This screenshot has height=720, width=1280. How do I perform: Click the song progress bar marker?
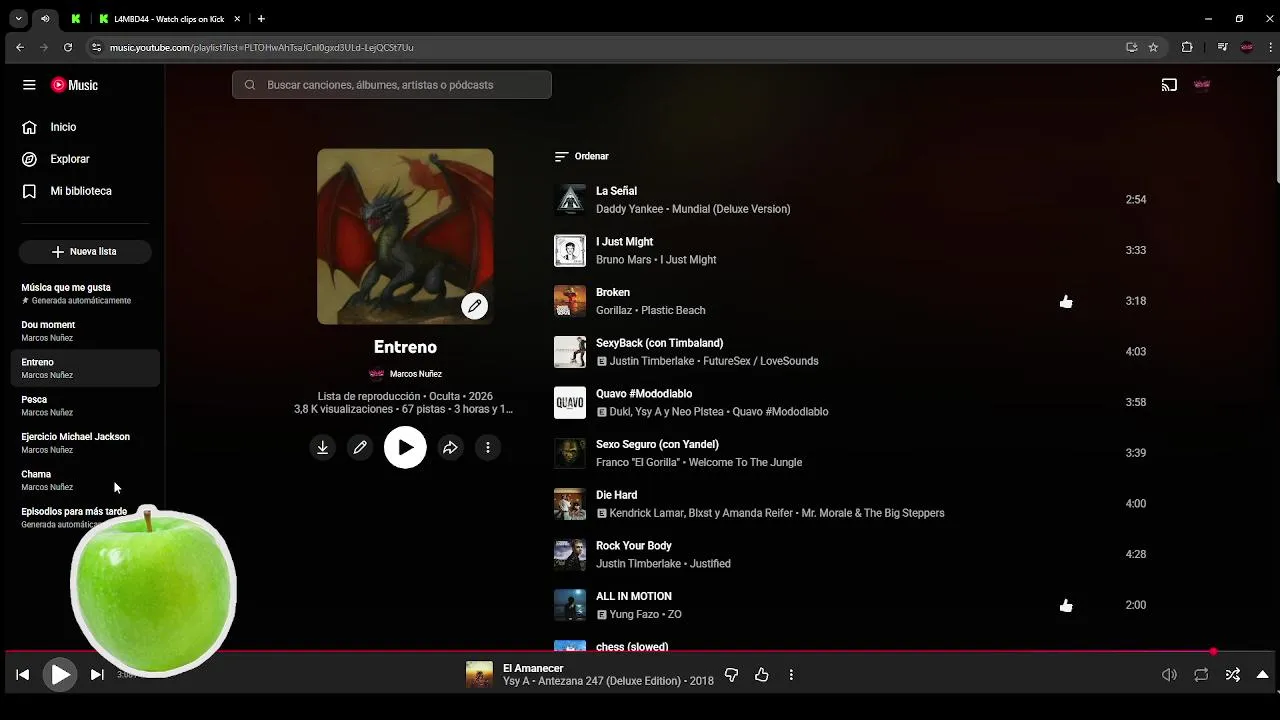click(x=1213, y=652)
